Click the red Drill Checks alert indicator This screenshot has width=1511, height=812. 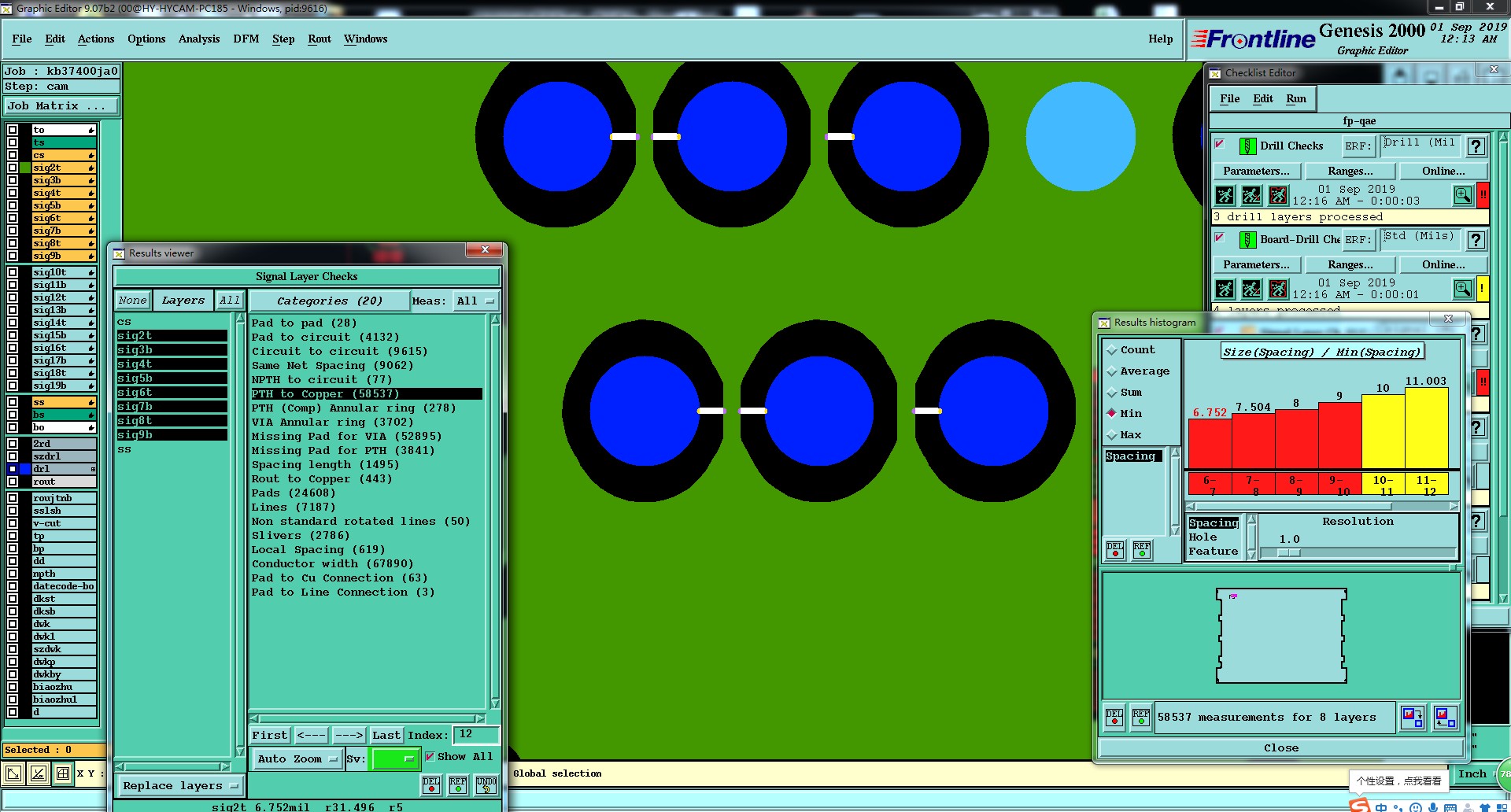pyautogui.click(x=1483, y=195)
